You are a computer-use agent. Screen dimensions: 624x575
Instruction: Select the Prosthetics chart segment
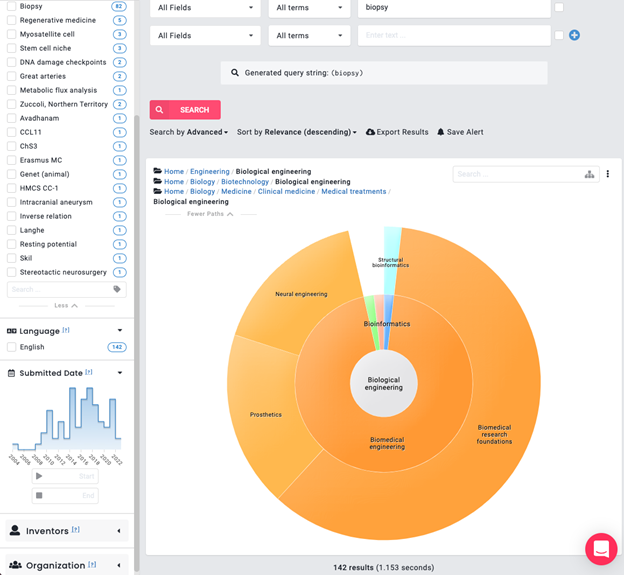[x=265, y=414]
